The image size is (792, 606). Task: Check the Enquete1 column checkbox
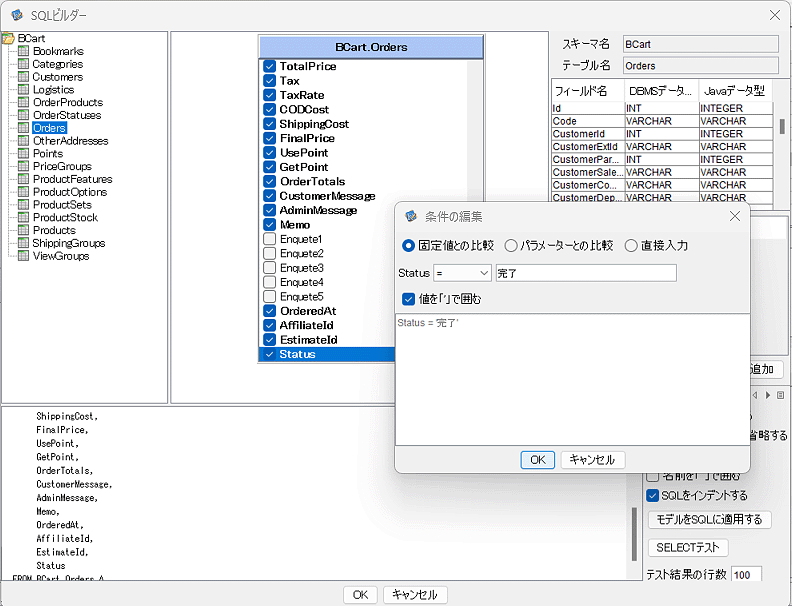click(270, 239)
